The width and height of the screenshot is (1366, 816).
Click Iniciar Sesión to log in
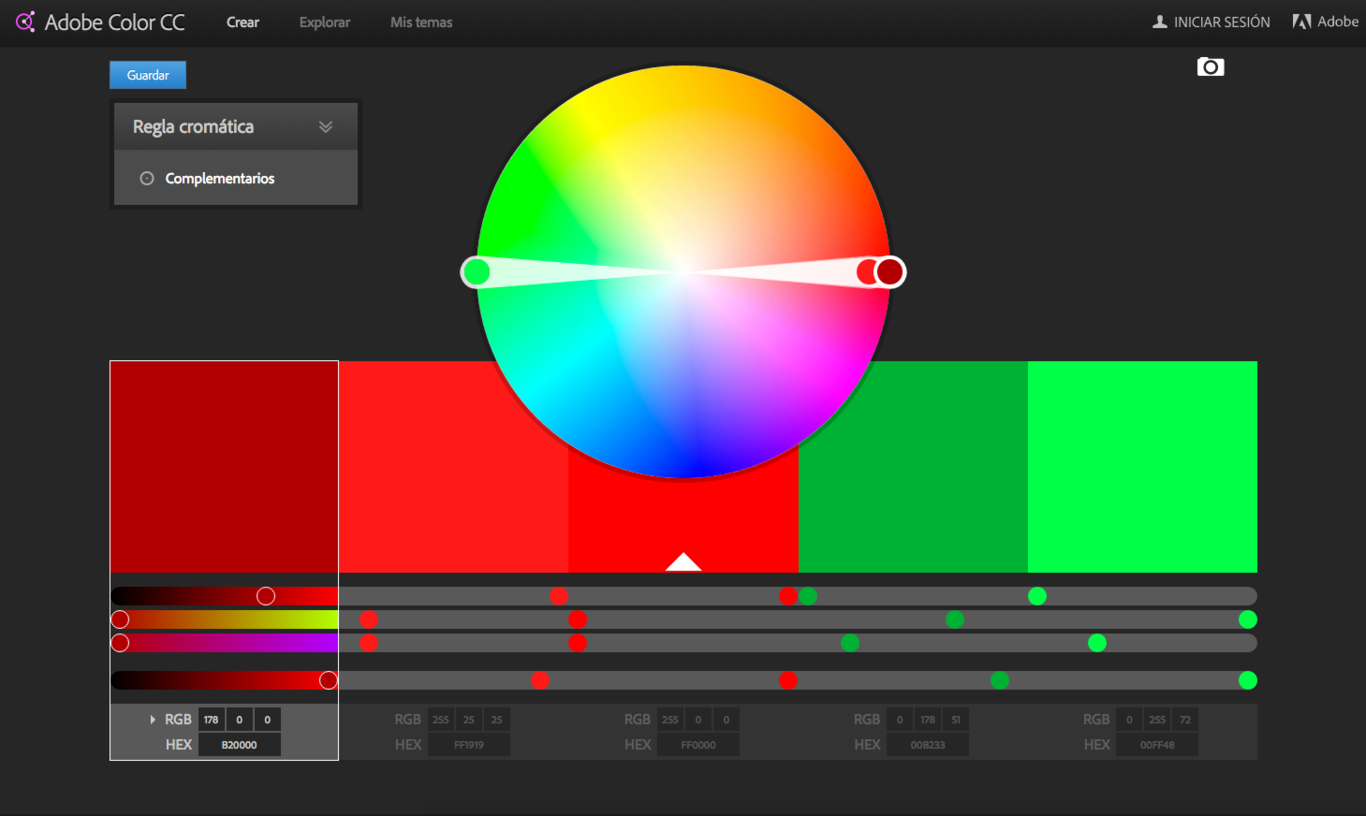[x=1219, y=21]
